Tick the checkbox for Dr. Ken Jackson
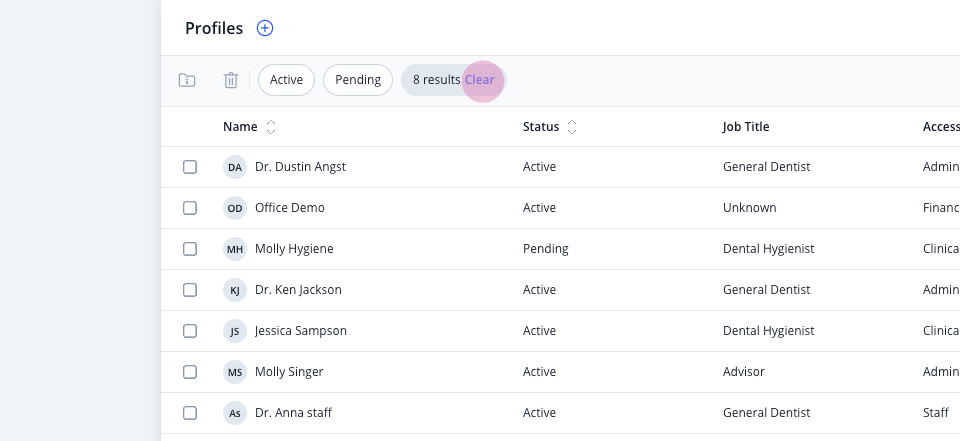Viewport: 960px width, 441px height. [190, 290]
